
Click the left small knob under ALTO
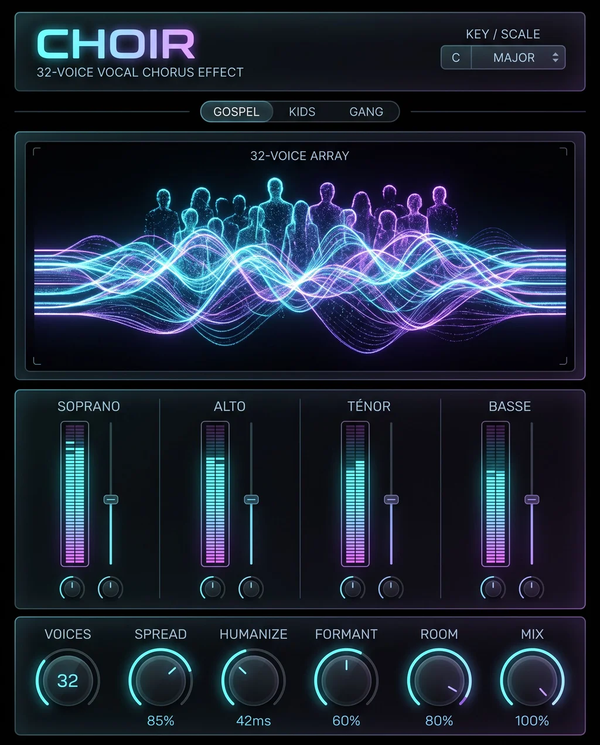coord(212,589)
